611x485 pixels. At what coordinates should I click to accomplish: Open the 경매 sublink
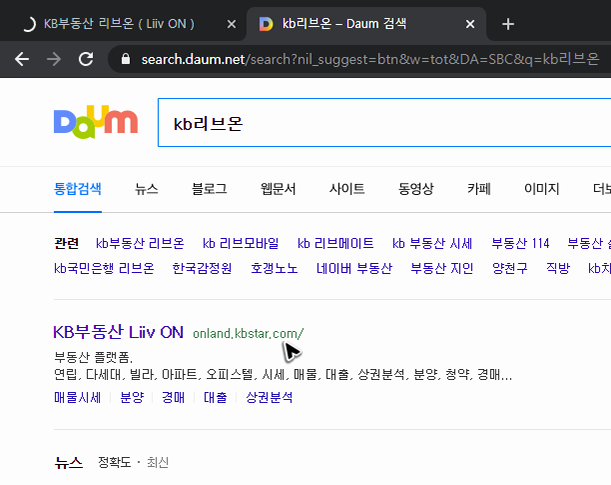(173, 397)
